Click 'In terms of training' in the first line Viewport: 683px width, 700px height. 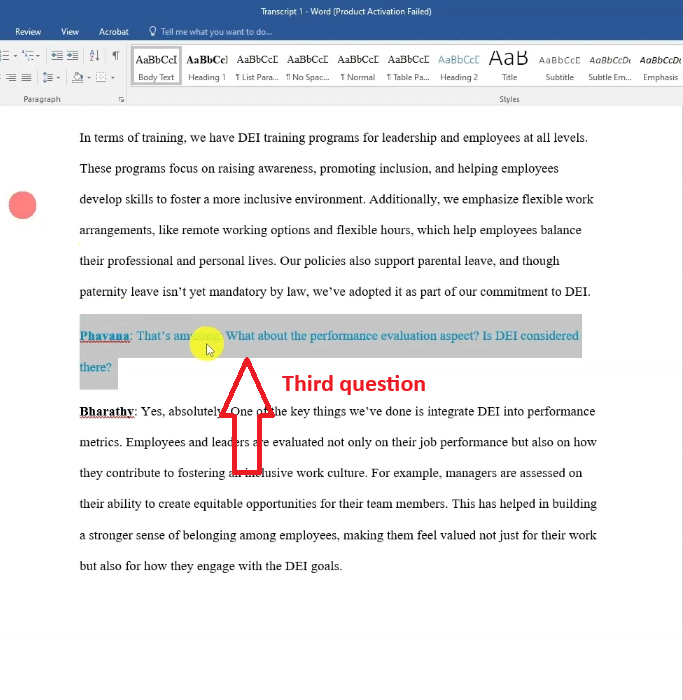pos(132,138)
